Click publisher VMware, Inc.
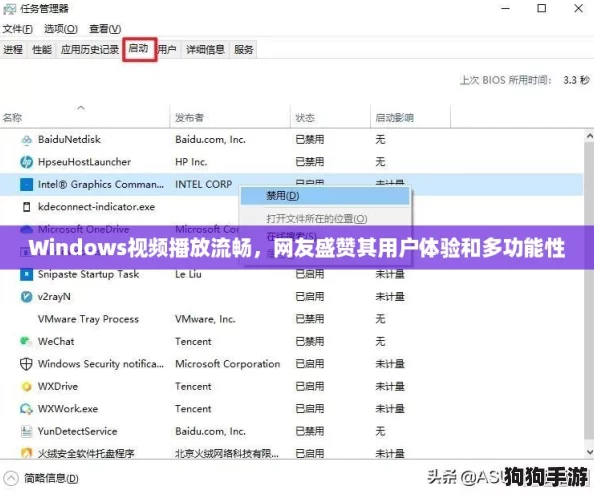 pyautogui.click(x=205, y=319)
